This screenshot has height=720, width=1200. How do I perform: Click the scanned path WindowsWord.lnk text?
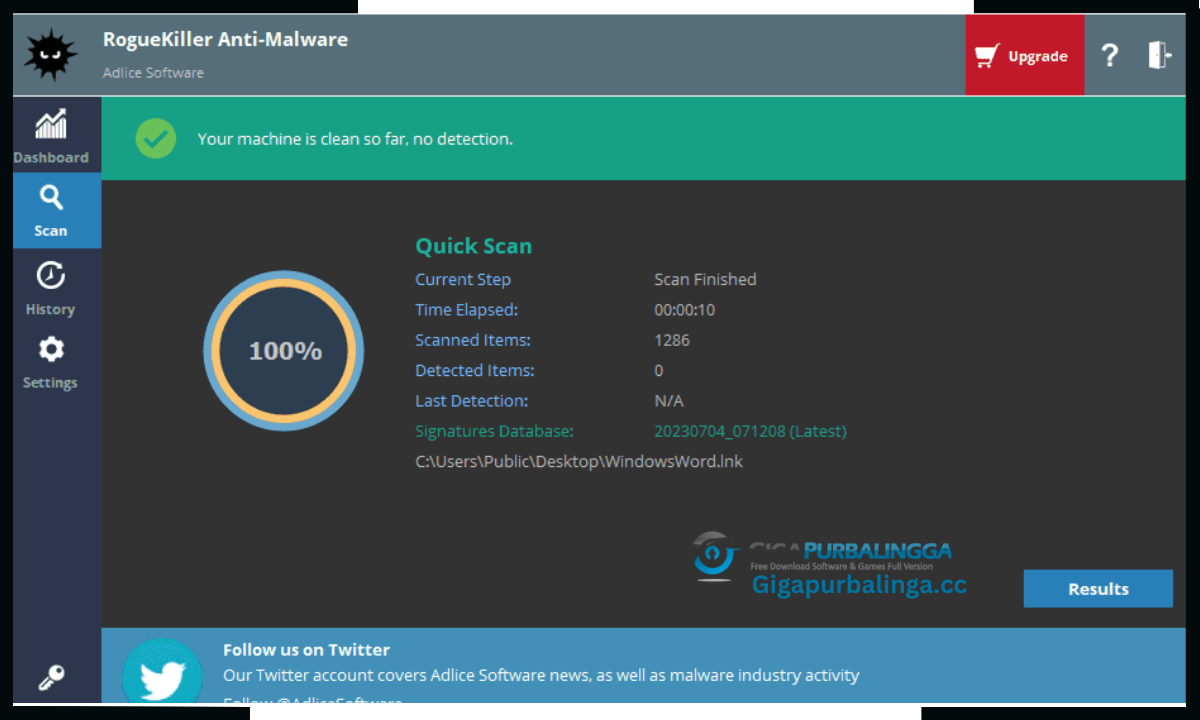(579, 461)
